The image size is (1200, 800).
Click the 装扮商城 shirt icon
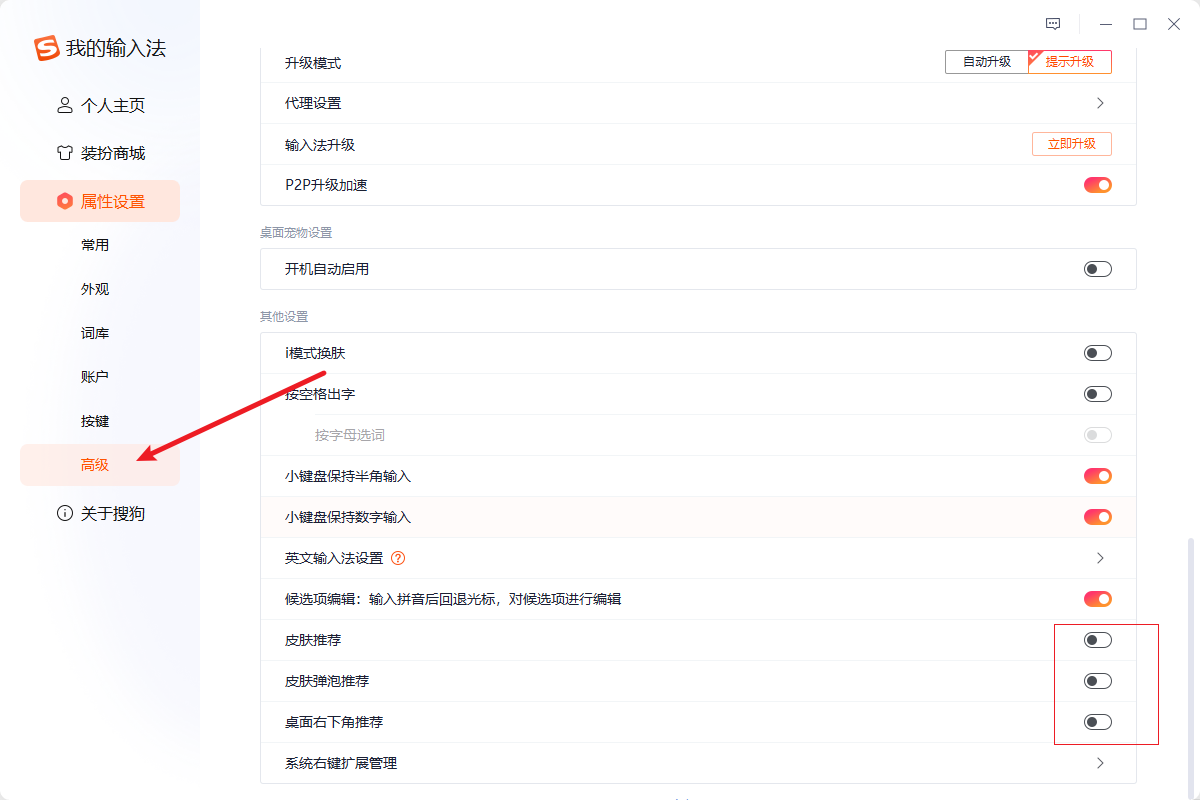click(x=65, y=153)
